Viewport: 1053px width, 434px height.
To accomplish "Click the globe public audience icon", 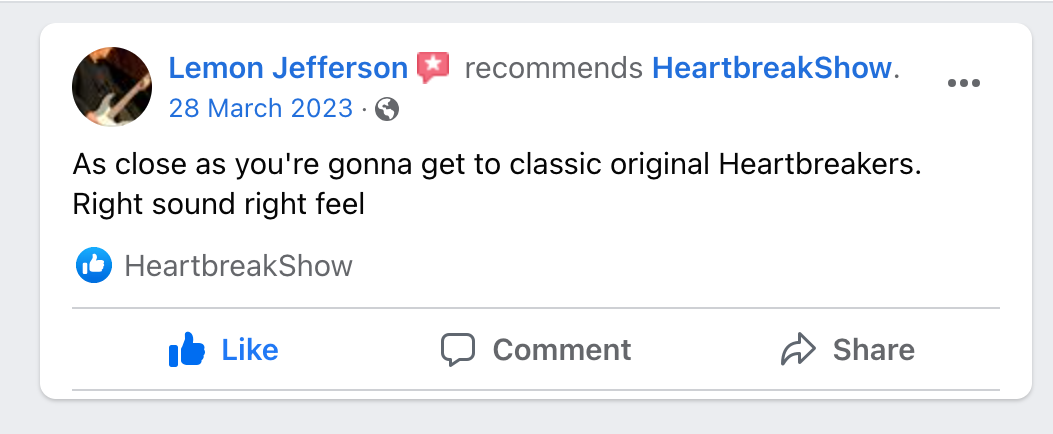I will tap(387, 109).
